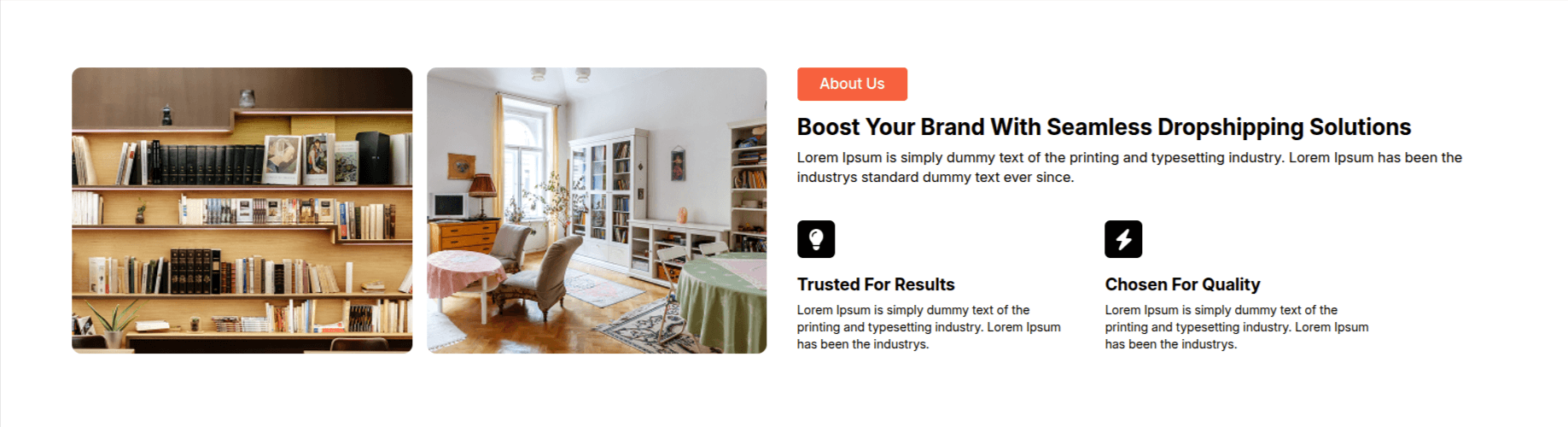Click the pink tablecloth table in room photo
The image size is (1568, 427).
click(x=465, y=273)
